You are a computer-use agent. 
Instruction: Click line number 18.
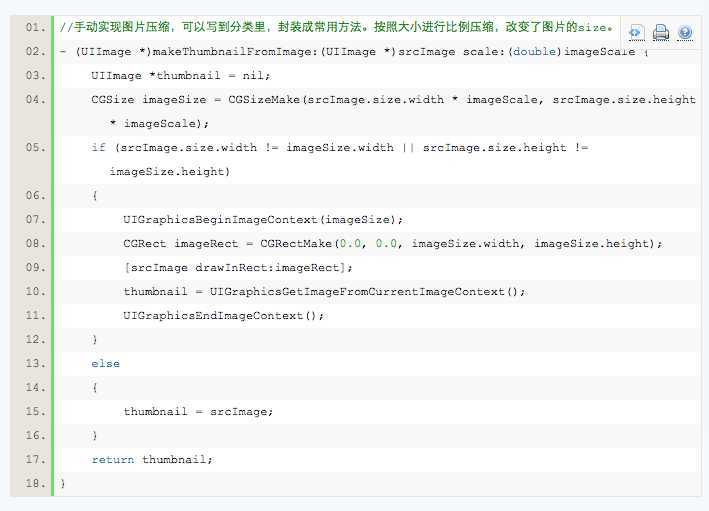(x=35, y=483)
